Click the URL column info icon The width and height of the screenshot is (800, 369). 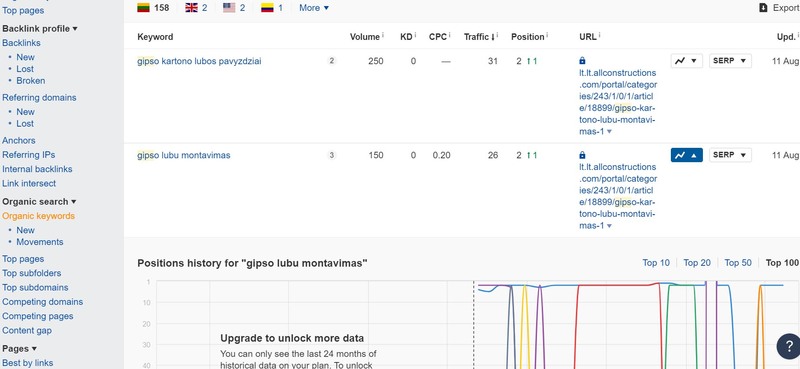point(599,35)
